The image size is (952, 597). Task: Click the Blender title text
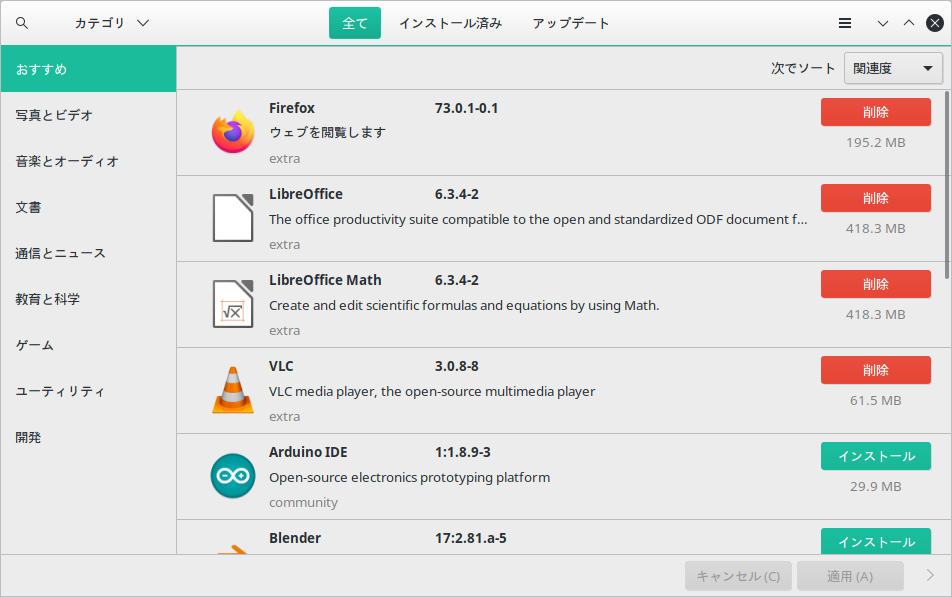click(x=295, y=538)
